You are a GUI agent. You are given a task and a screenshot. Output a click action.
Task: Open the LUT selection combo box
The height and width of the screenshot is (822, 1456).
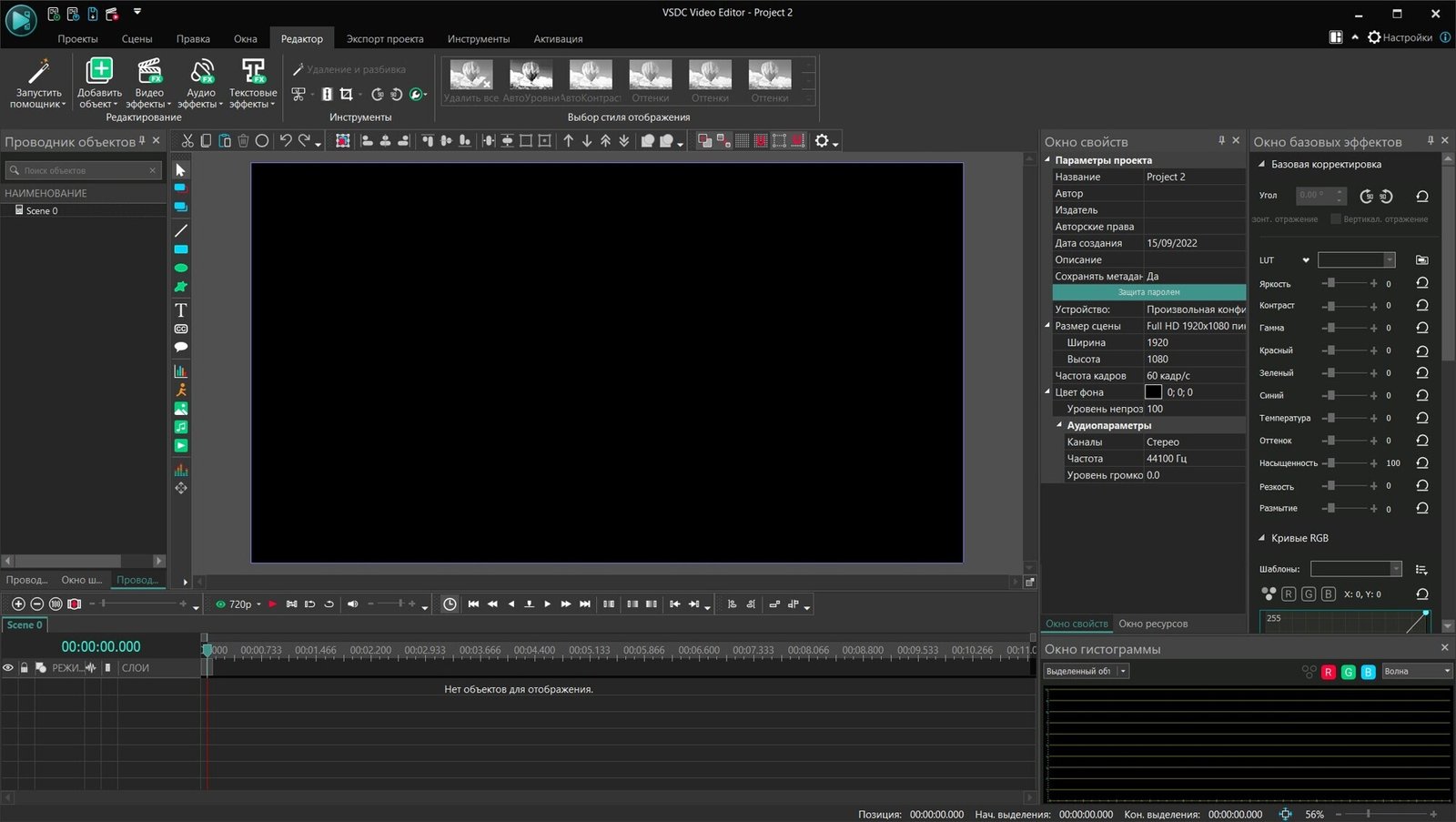pos(1357,260)
